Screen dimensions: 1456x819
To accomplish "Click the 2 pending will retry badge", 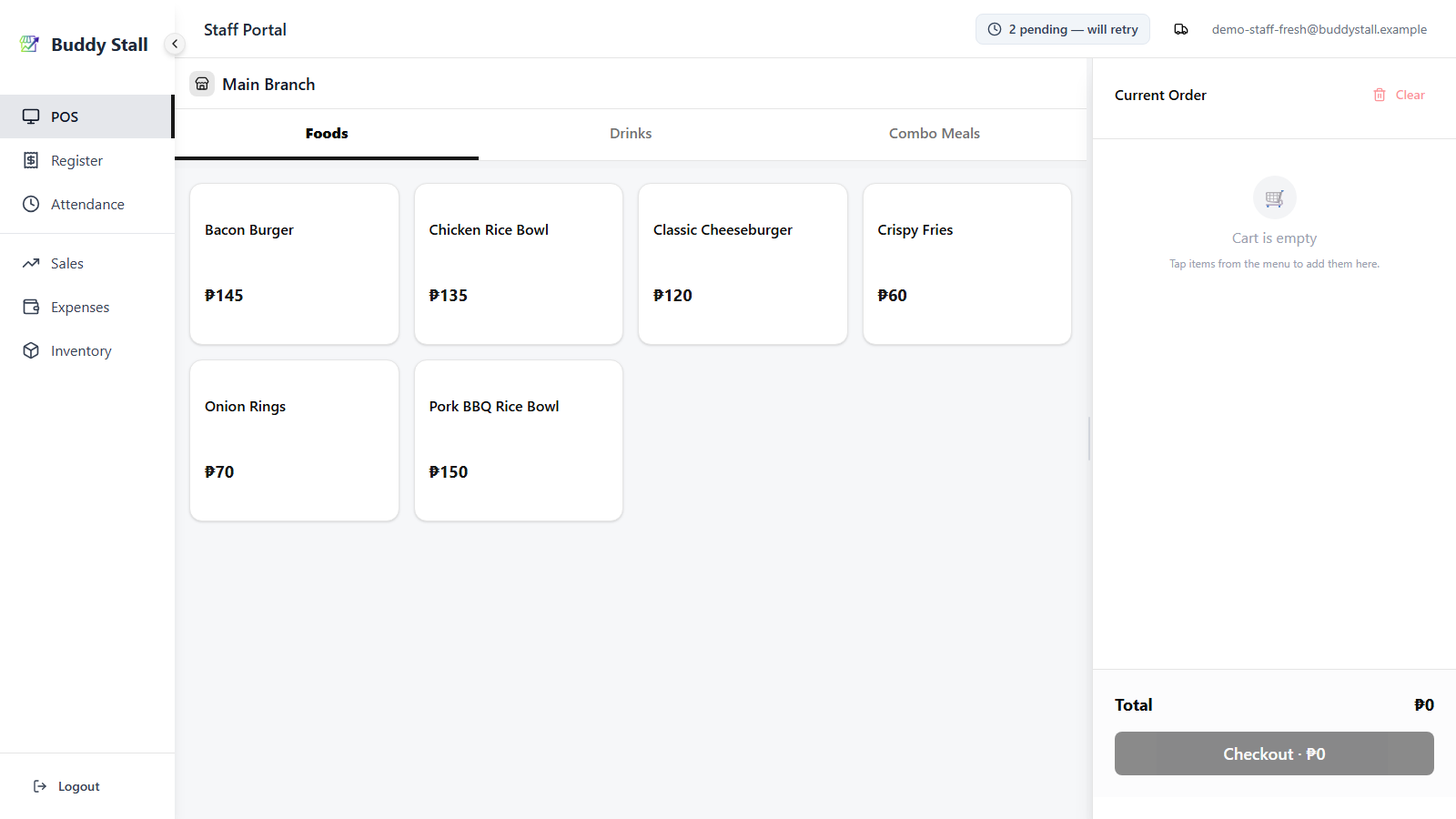I will 1063,29.
